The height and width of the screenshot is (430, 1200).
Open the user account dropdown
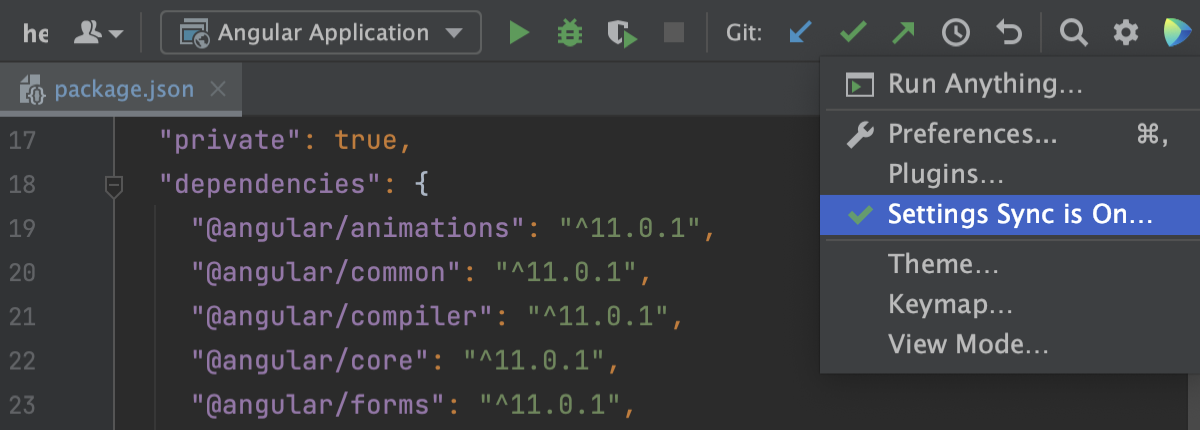pyautogui.click(x=99, y=33)
